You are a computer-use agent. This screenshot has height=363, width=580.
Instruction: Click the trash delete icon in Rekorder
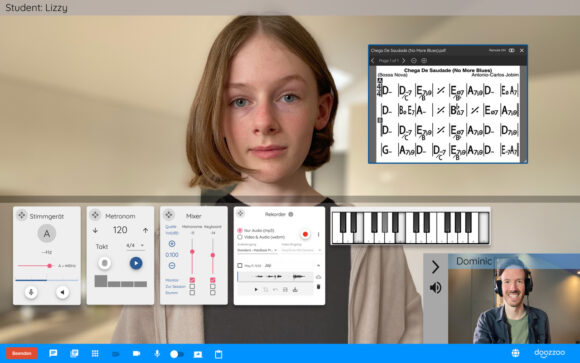318,287
